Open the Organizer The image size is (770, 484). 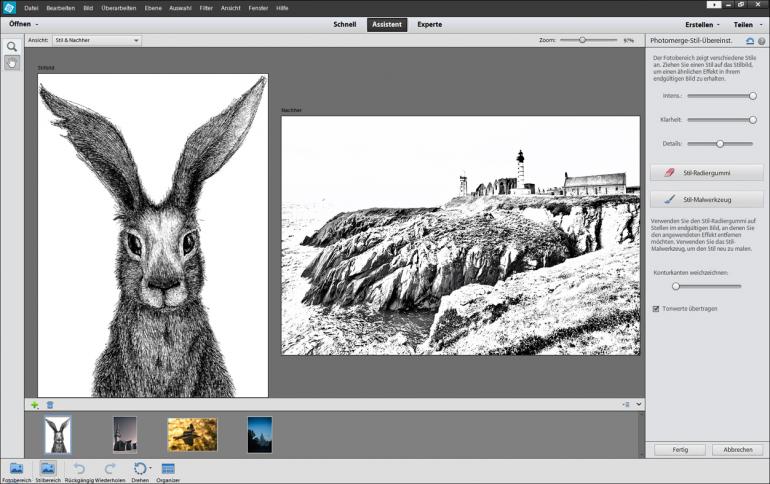168,468
